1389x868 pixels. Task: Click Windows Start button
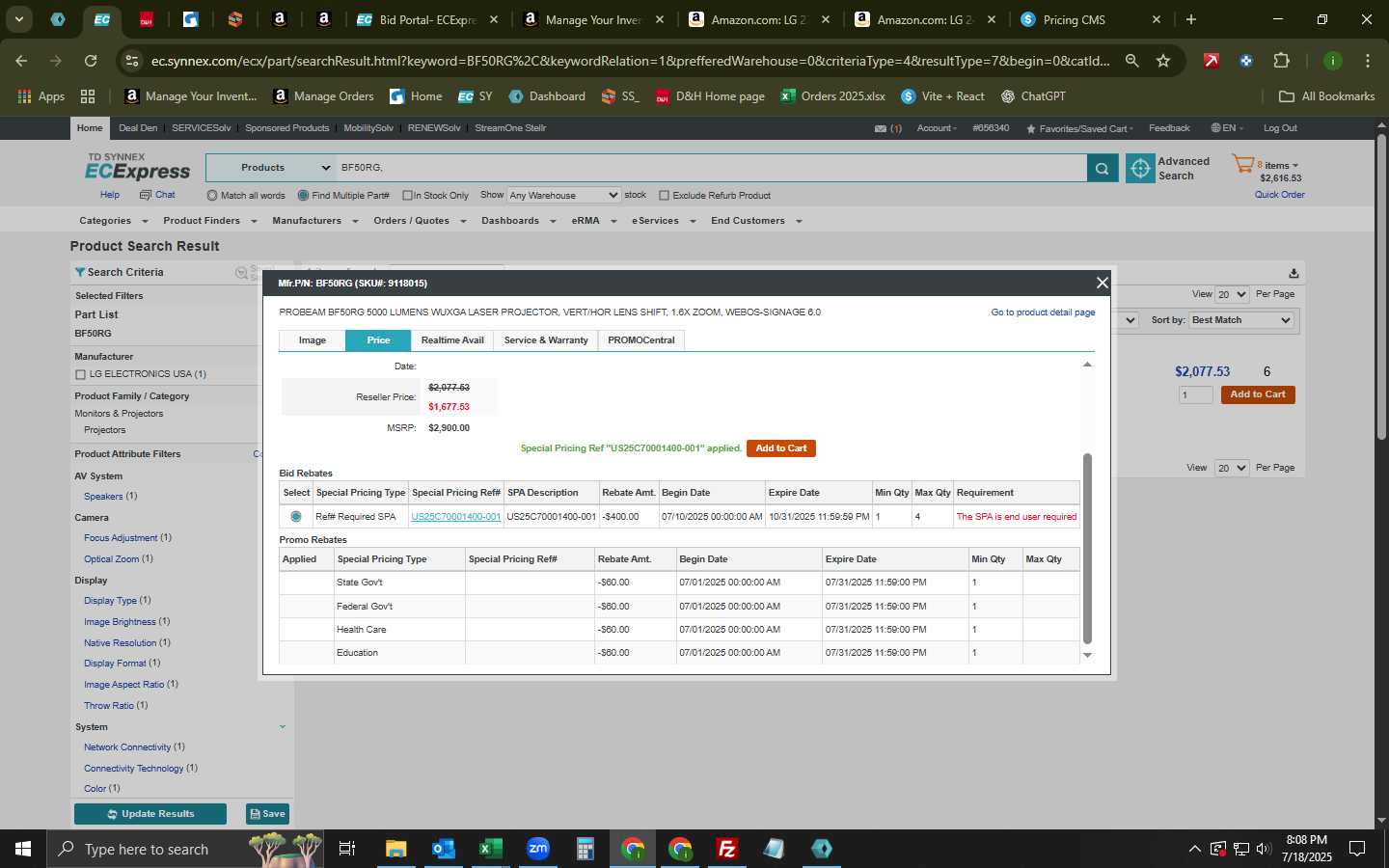pos(23,849)
